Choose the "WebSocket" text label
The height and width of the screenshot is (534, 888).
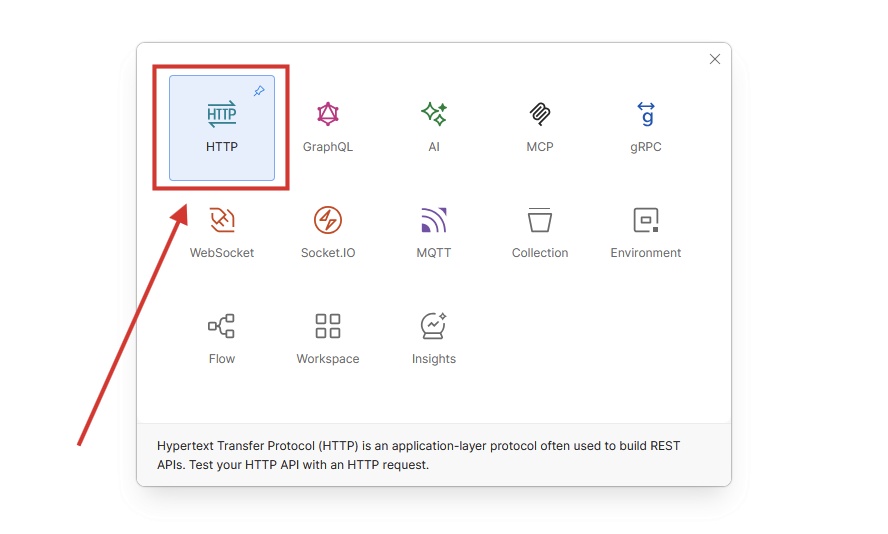(222, 253)
